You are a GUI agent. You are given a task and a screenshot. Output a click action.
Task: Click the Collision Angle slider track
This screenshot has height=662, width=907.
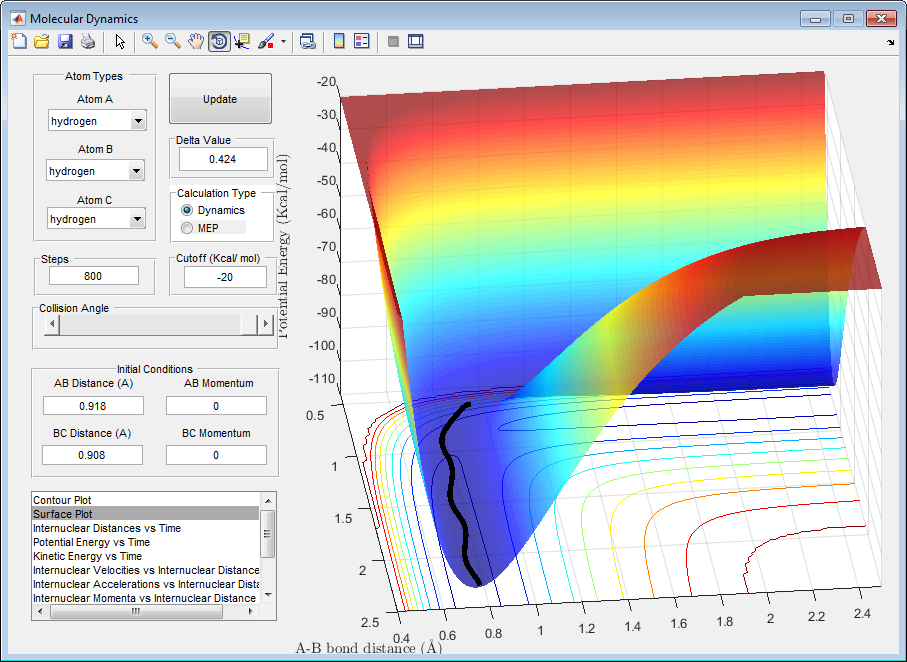150,324
